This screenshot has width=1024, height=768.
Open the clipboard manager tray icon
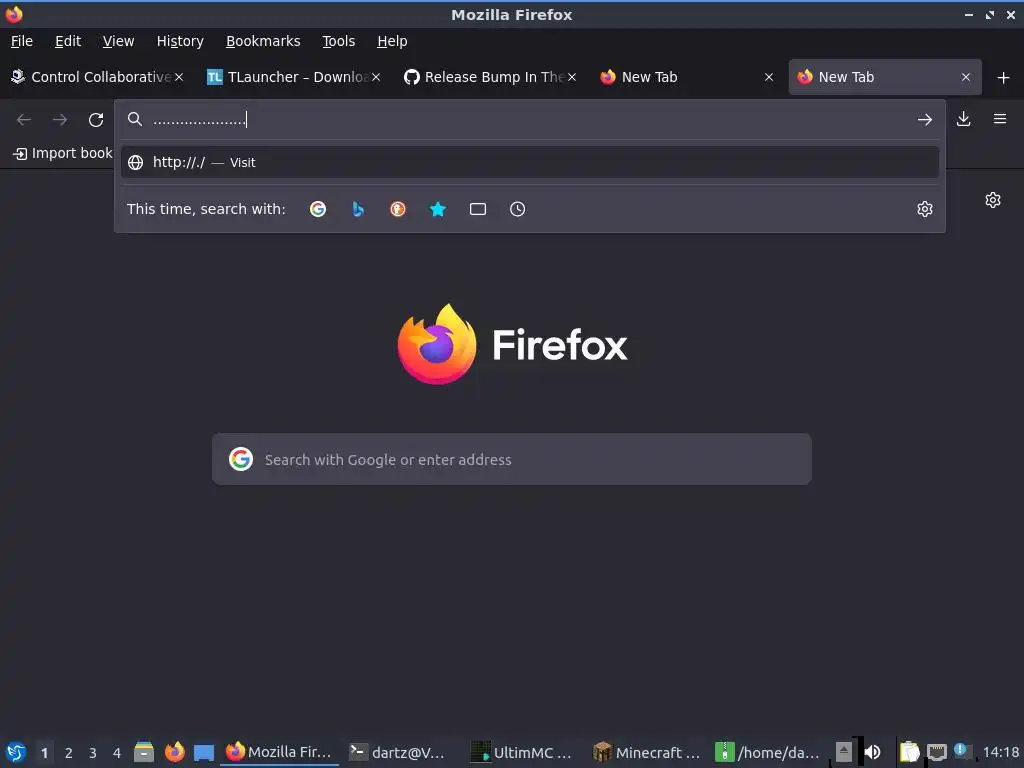tap(909, 752)
